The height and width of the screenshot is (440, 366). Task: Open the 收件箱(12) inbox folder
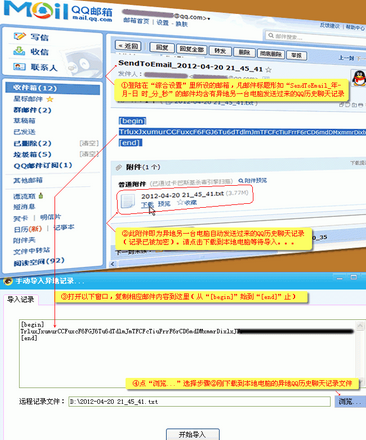(x=53, y=88)
